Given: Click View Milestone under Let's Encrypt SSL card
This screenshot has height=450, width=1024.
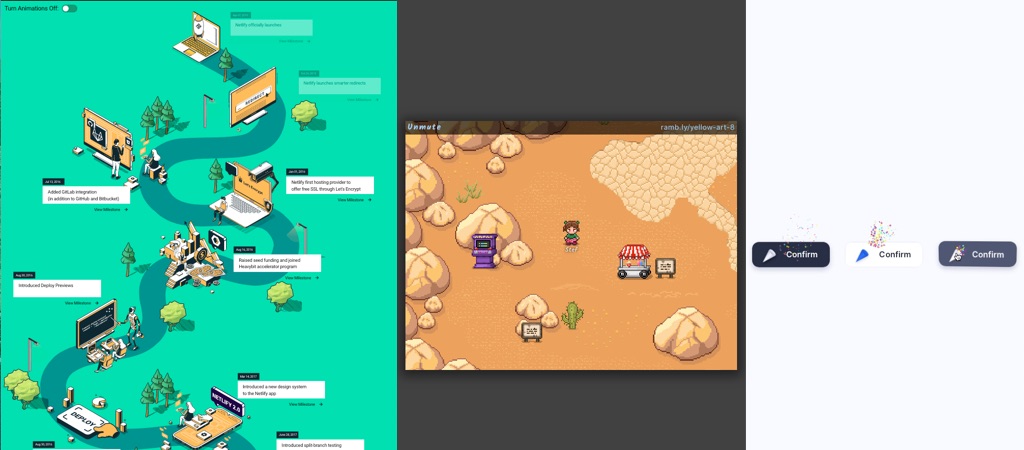Looking at the screenshot, I should pos(353,200).
